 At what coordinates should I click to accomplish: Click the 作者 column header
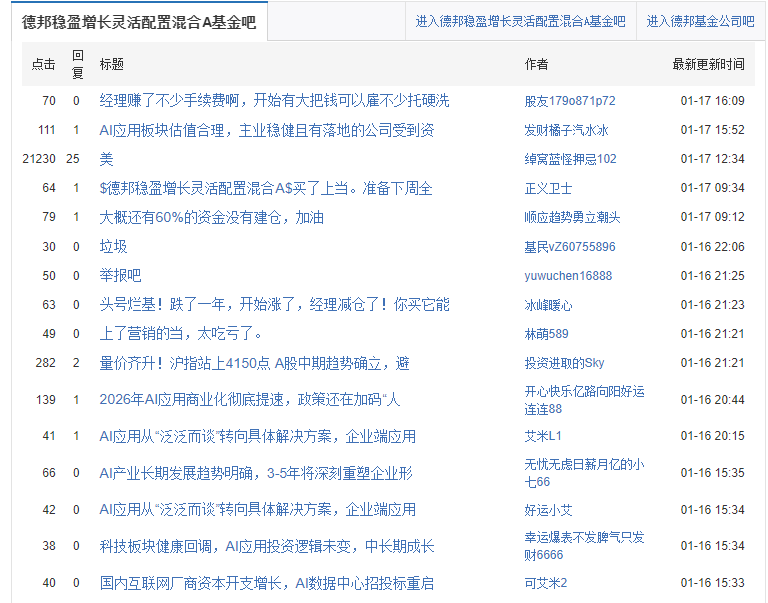[x=536, y=64]
